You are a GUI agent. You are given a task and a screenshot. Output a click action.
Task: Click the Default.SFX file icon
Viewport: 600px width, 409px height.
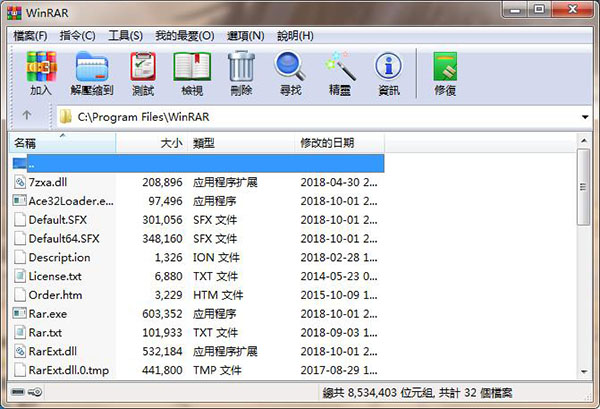(x=20, y=220)
